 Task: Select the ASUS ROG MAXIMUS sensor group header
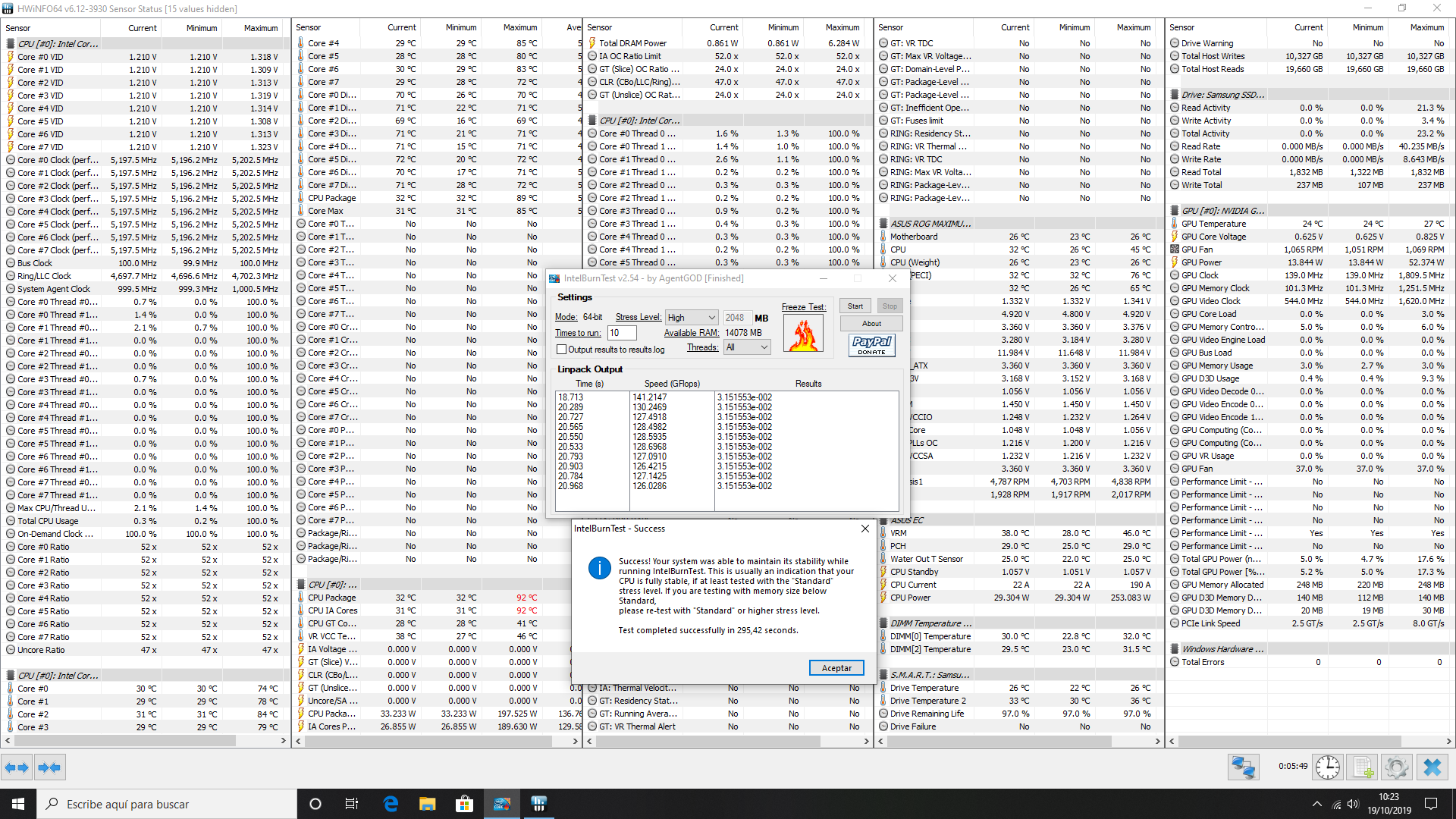pos(930,224)
